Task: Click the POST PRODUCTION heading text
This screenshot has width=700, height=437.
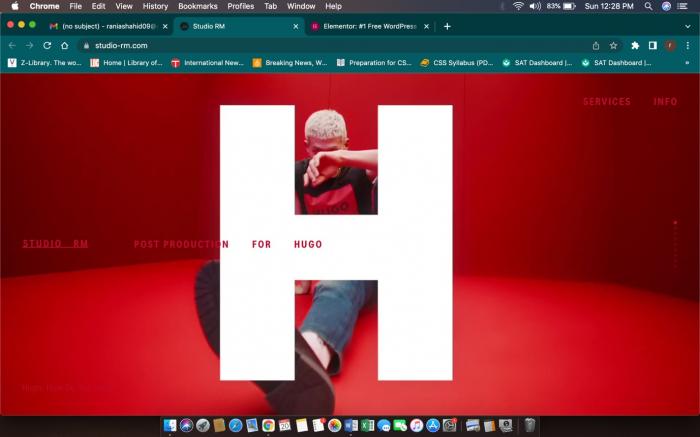Action: [x=181, y=244]
